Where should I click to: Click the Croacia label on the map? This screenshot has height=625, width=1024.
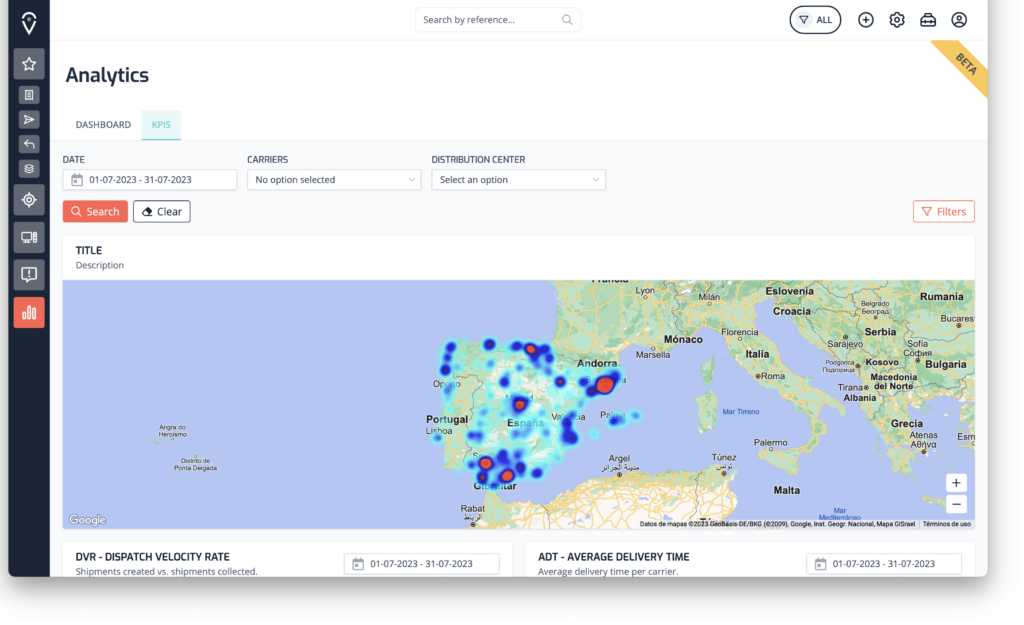point(792,312)
